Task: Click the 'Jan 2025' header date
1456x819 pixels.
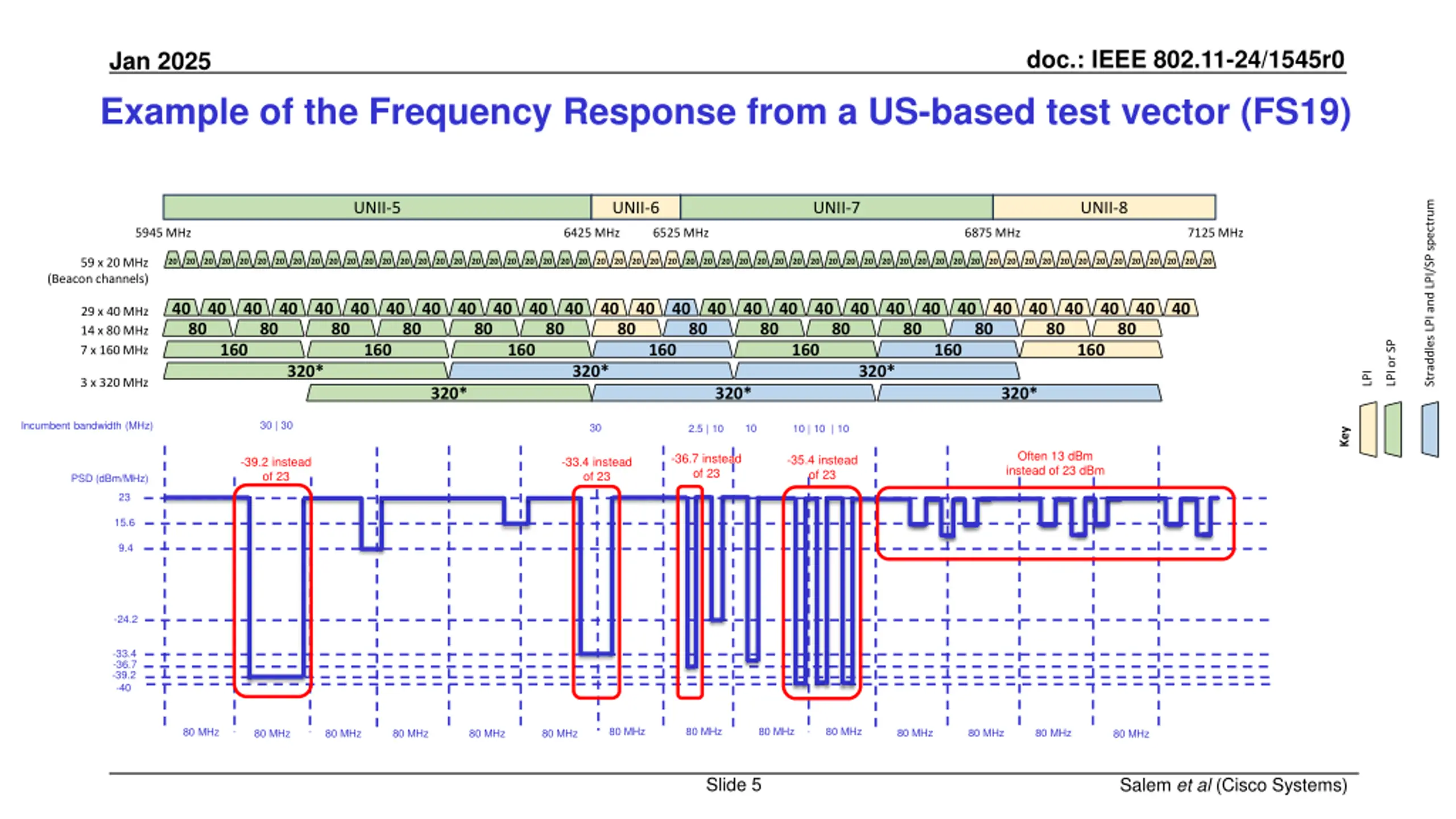Action: (160, 61)
